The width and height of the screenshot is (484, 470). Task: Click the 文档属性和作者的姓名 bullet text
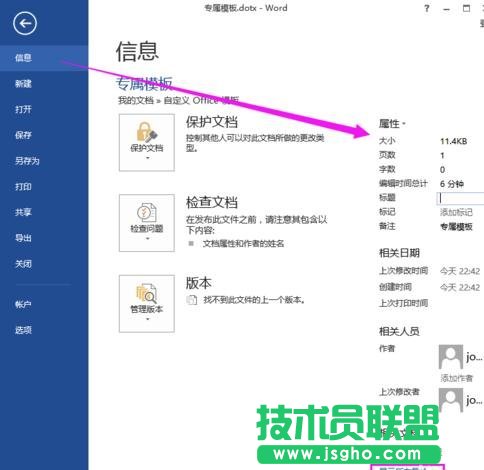tap(243, 244)
